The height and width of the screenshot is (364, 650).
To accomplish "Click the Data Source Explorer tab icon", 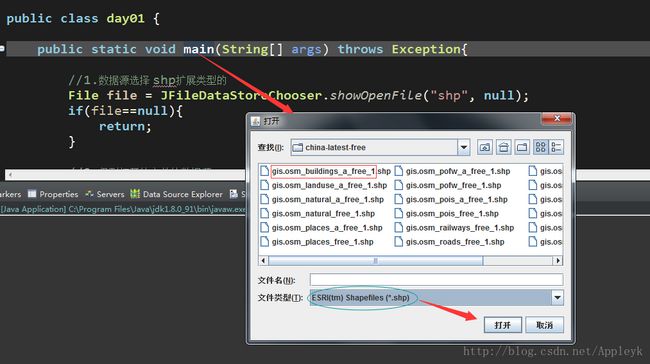I will click(x=135, y=194).
